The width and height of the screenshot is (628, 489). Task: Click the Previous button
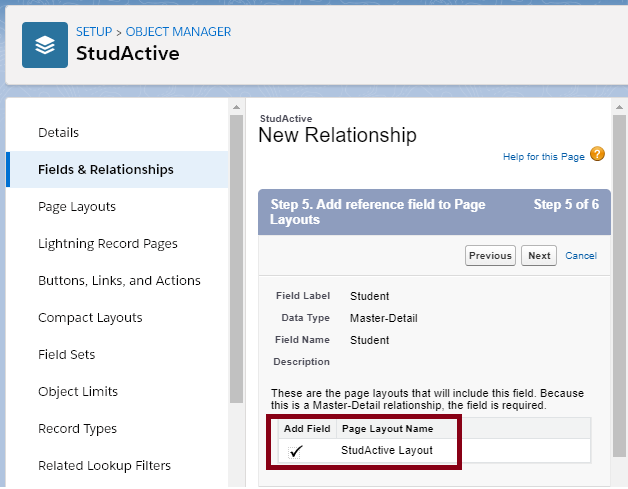pos(490,256)
